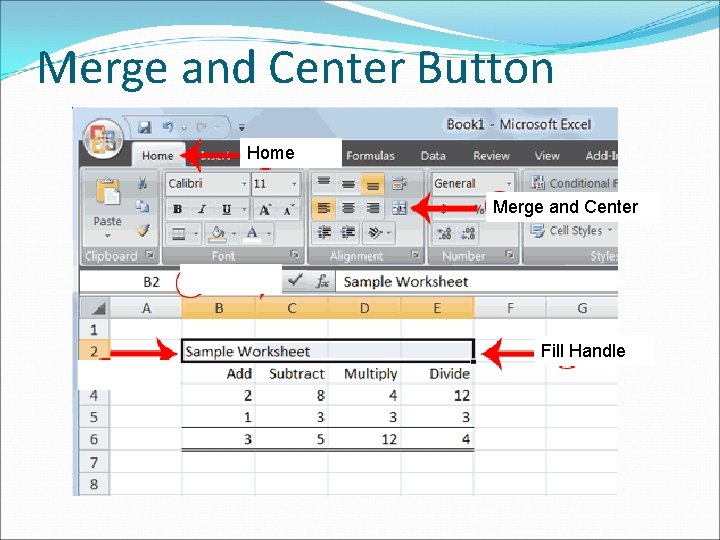Open the Customize Quick Access Toolbar arrow
Screen dimensions: 720x540
click(x=242, y=128)
